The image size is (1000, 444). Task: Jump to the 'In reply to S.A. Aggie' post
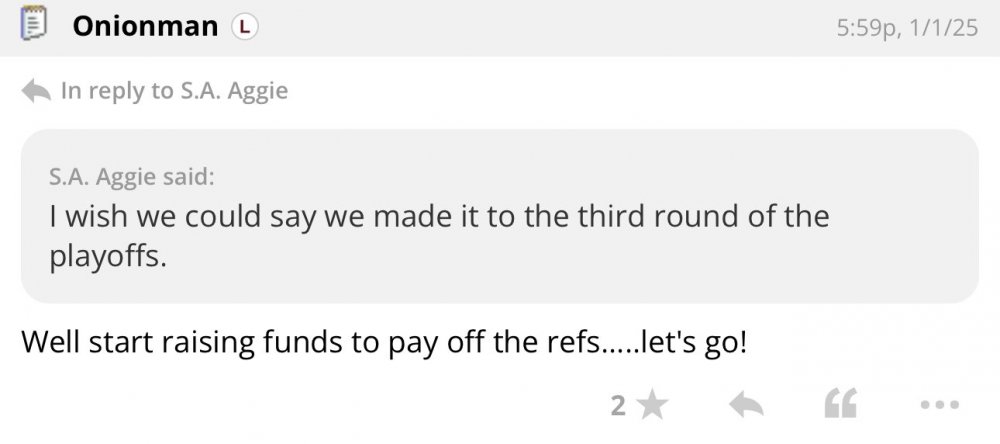[173, 91]
